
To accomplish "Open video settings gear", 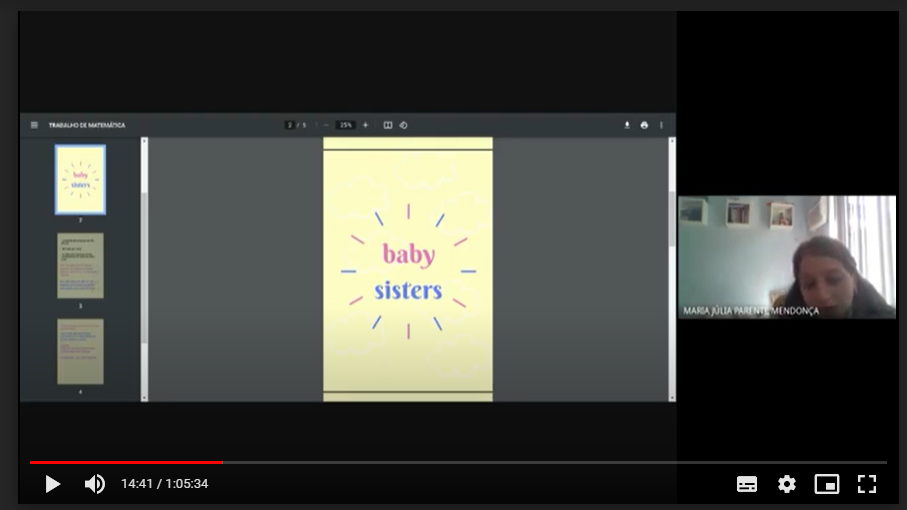I will point(787,484).
